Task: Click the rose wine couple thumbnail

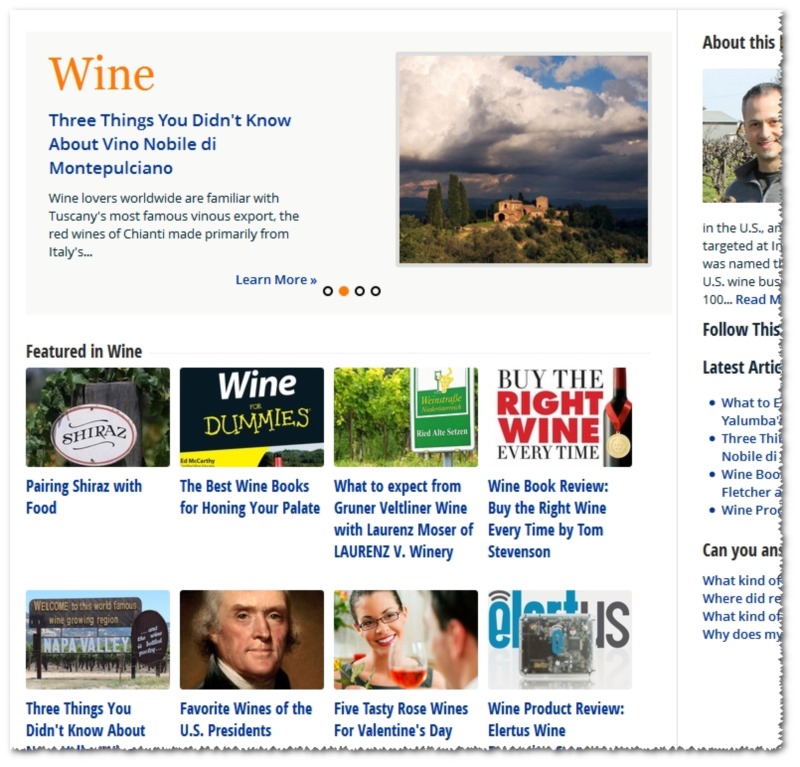Action: pos(406,639)
